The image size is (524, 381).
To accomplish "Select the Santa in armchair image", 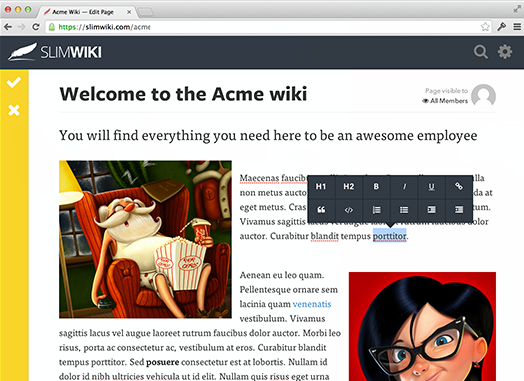I will (x=145, y=239).
